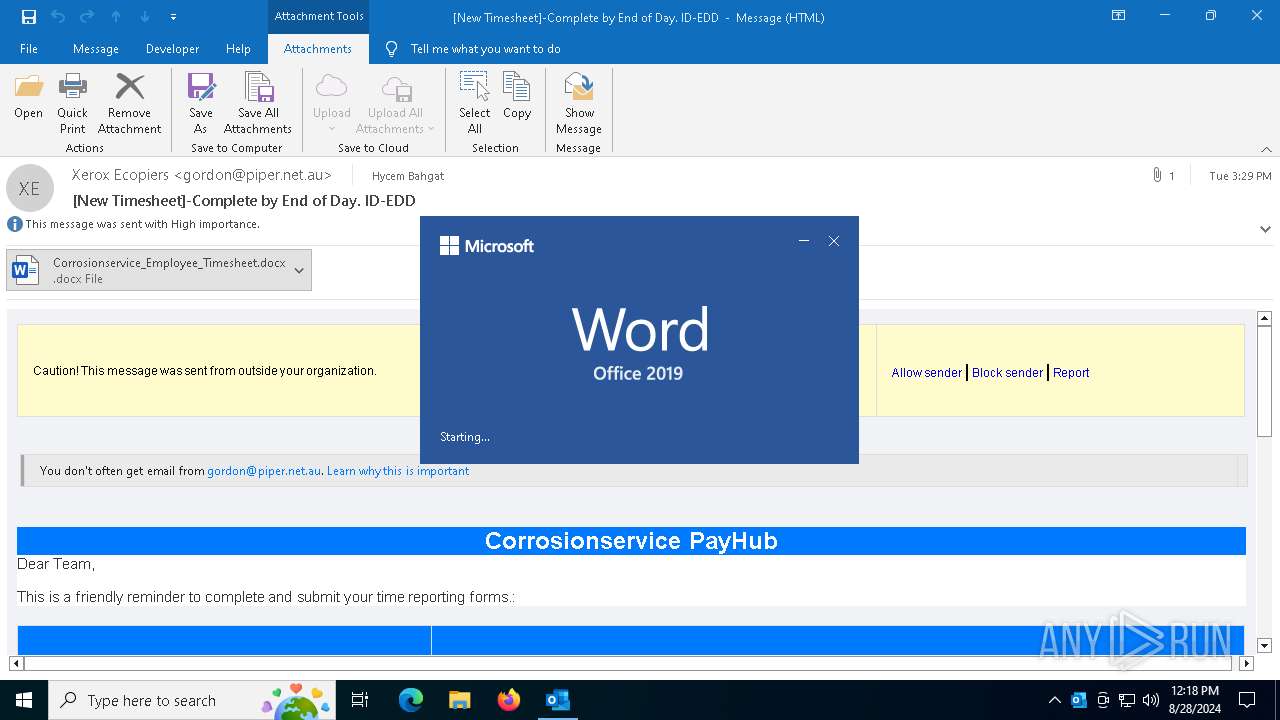Save All Attachments to computer
The image size is (1280, 720).
(x=258, y=104)
